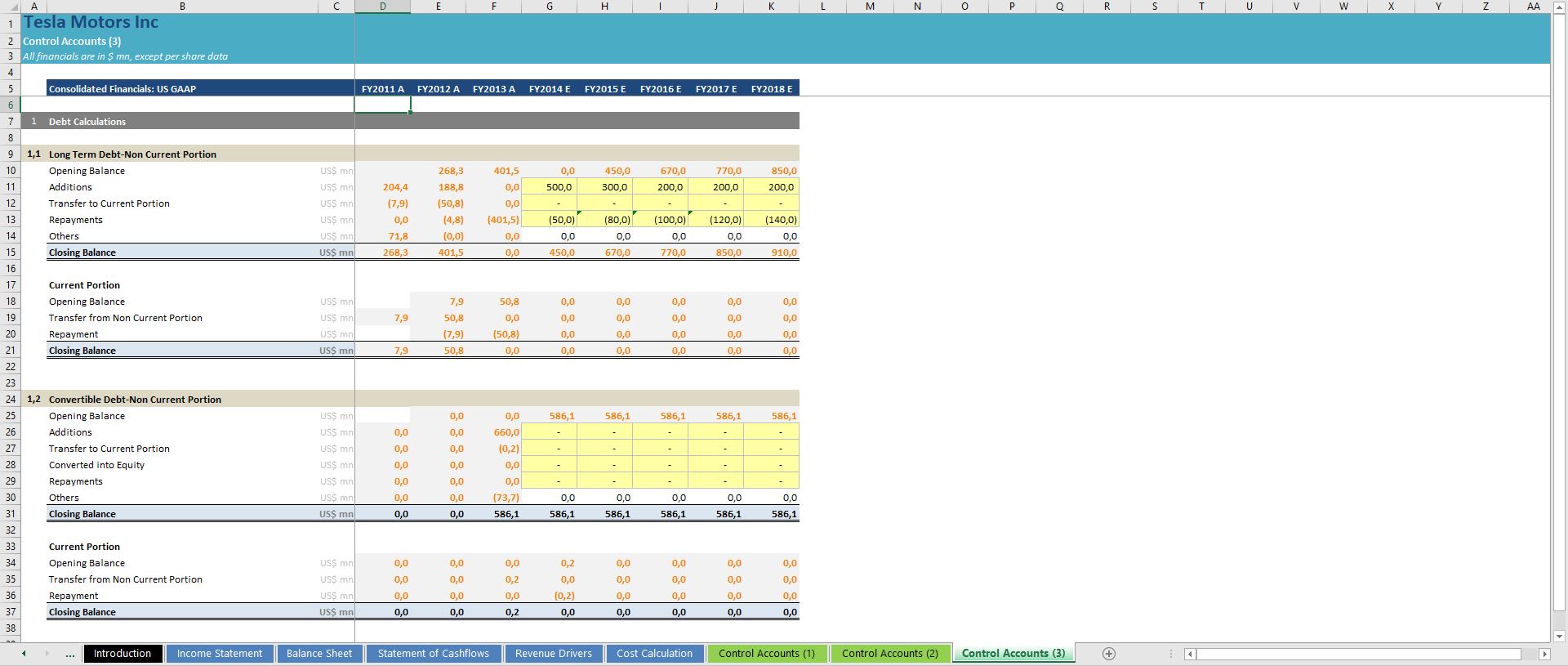
Task: Click the Closing Balance cell '910,0'
Action: pos(772,253)
